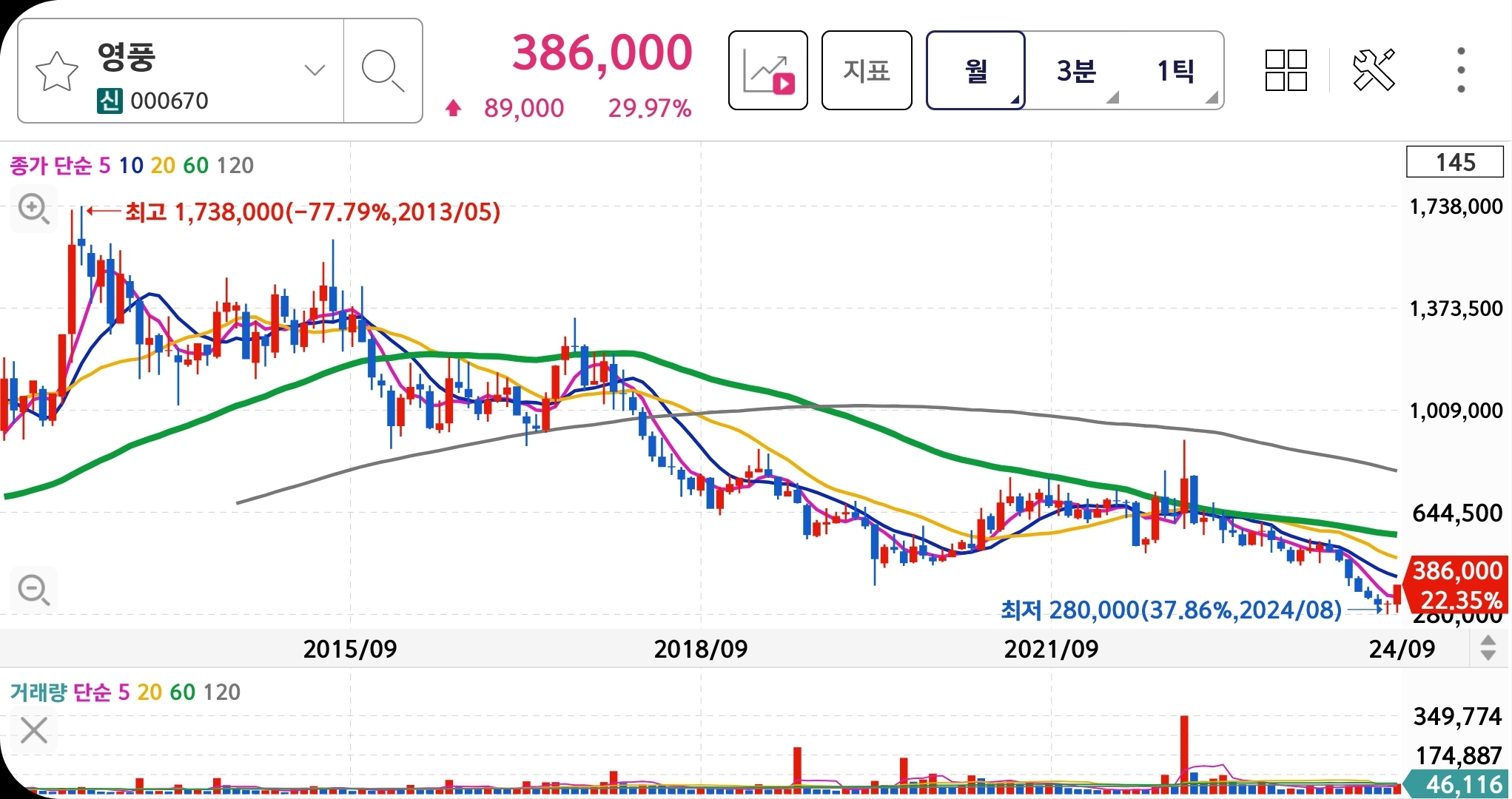The height and width of the screenshot is (799, 1512).
Task: Click the 최저 280,000 low label
Action: (1171, 610)
